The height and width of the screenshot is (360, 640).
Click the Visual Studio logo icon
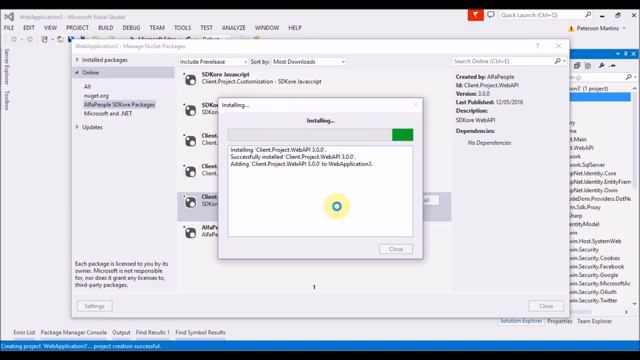point(9,17)
